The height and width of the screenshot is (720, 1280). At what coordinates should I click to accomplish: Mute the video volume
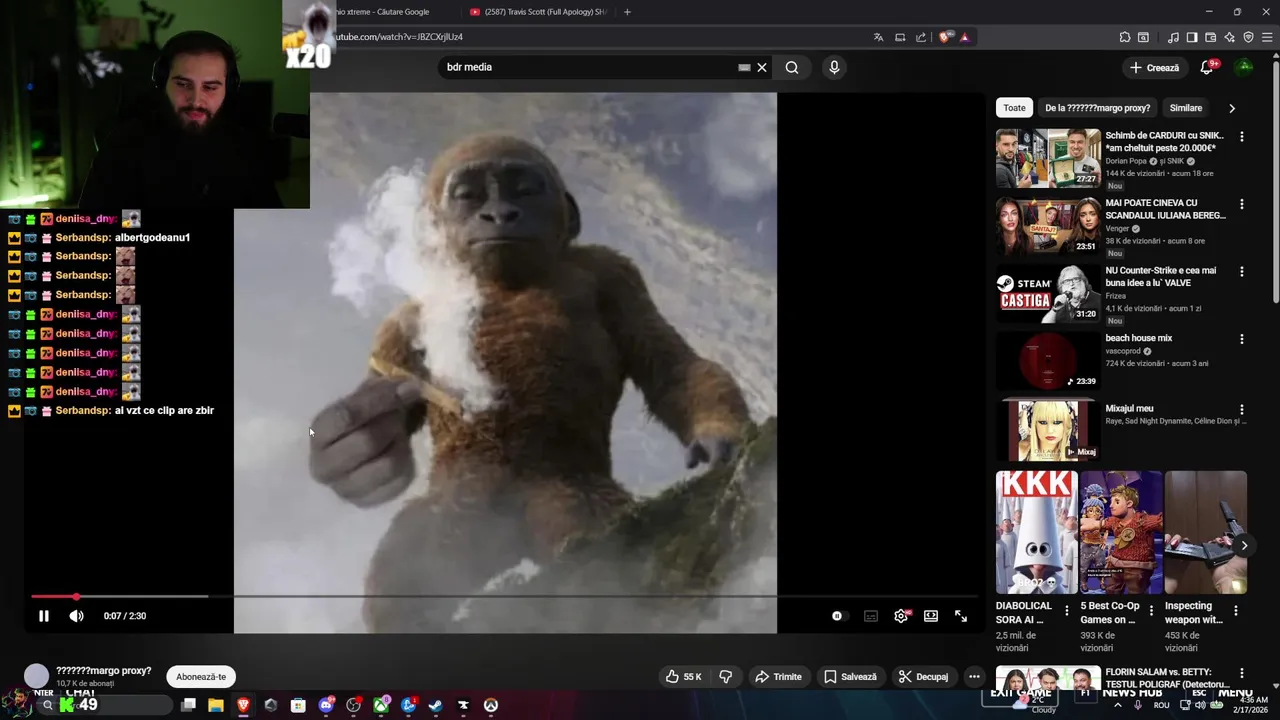click(76, 616)
